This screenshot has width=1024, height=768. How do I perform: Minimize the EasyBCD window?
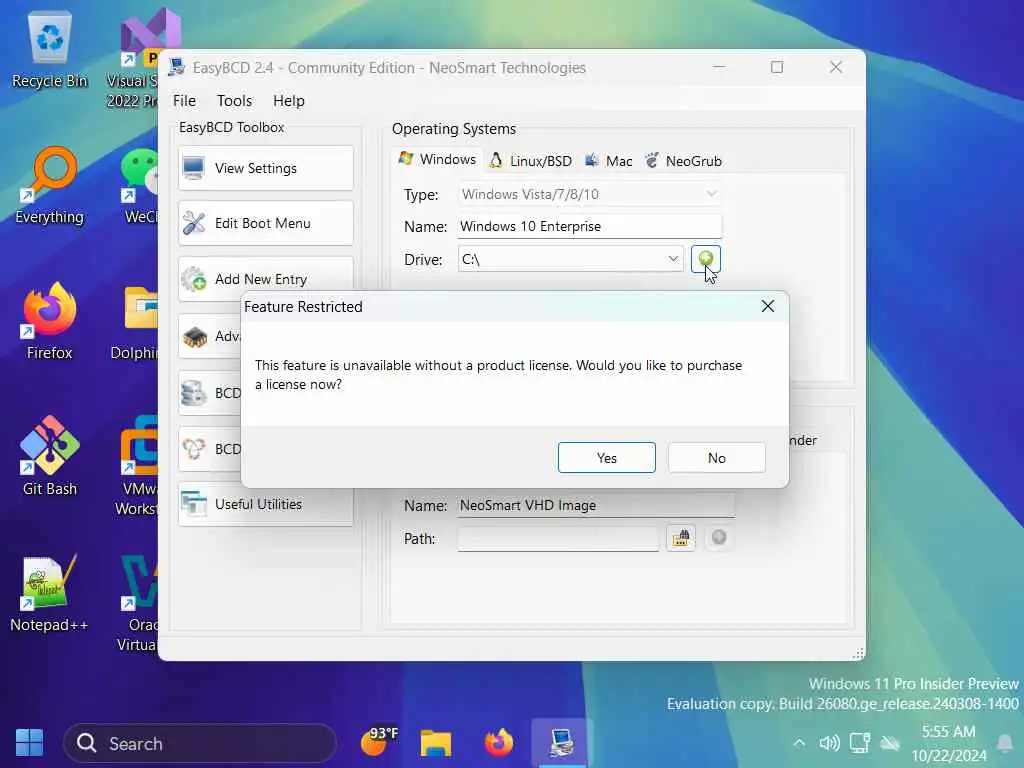[718, 67]
